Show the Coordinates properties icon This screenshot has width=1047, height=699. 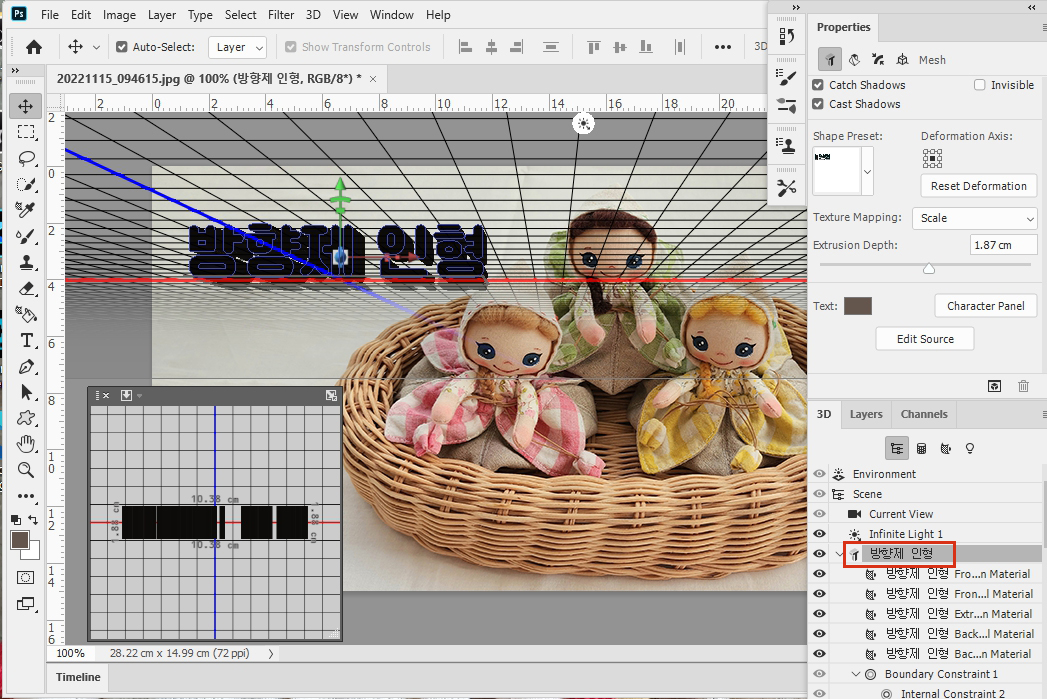coord(902,59)
